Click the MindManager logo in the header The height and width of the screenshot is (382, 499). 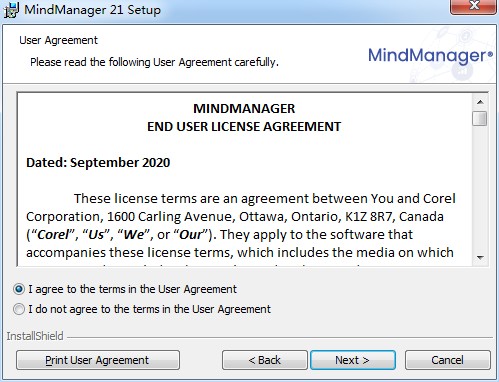click(x=430, y=55)
